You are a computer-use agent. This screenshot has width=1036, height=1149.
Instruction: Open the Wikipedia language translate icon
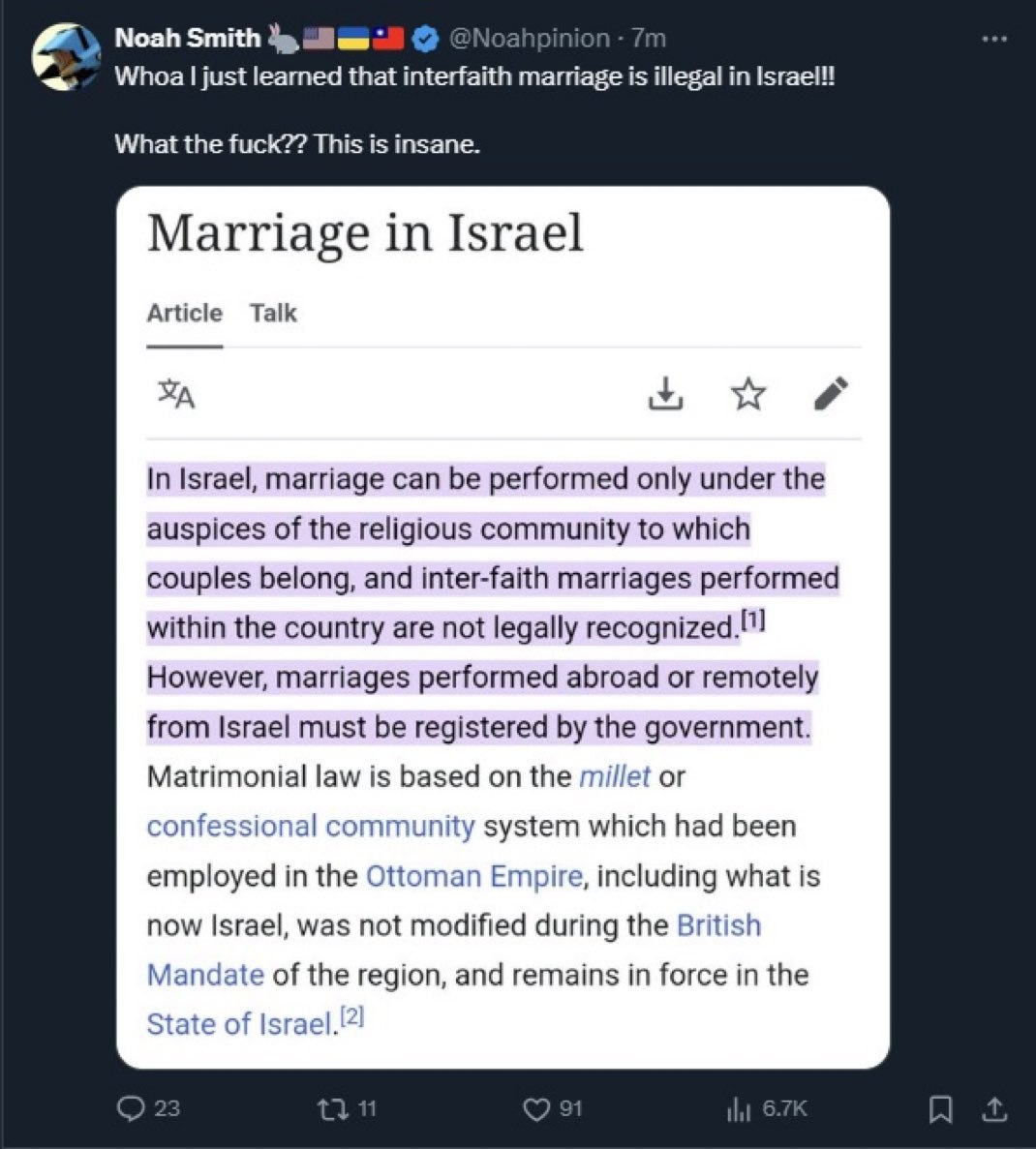click(x=176, y=394)
